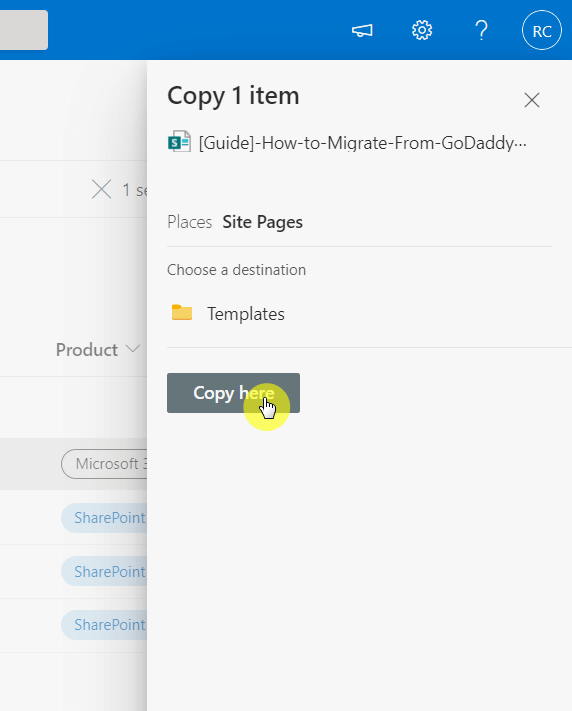Click the Choose a destination label
Viewport: 572px width, 711px height.
point(236,270)
